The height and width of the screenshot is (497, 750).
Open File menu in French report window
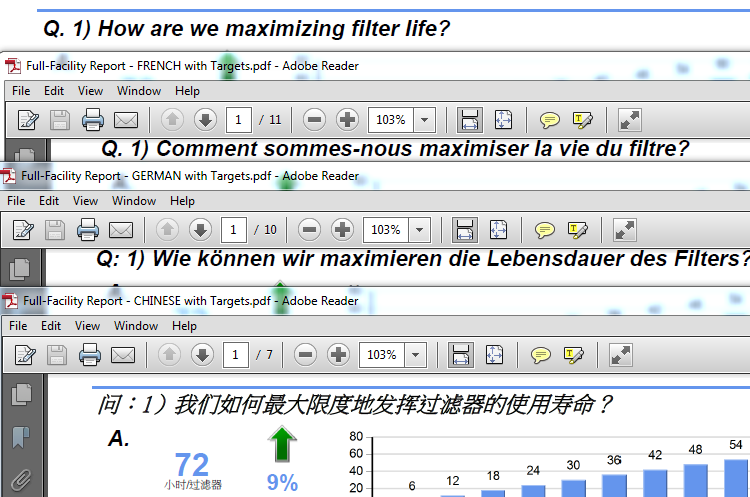tap(21, 91)
